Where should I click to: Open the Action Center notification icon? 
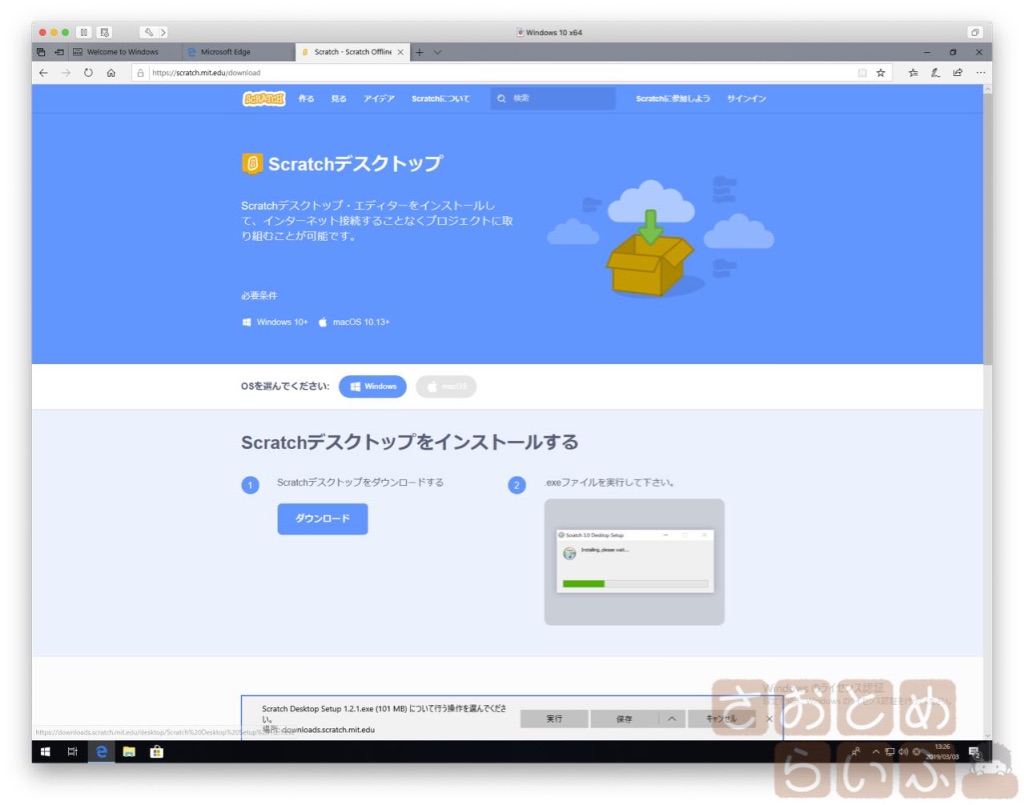point(974,752)
